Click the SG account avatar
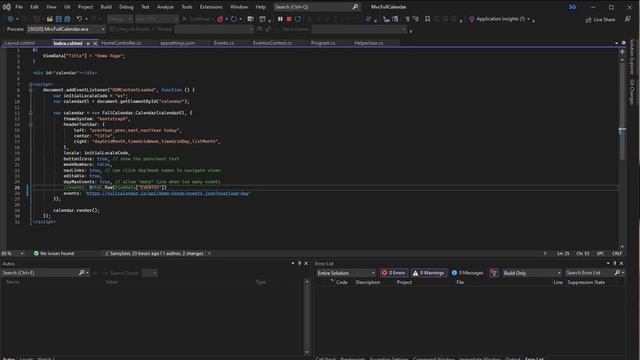 [x=572, y=7]
